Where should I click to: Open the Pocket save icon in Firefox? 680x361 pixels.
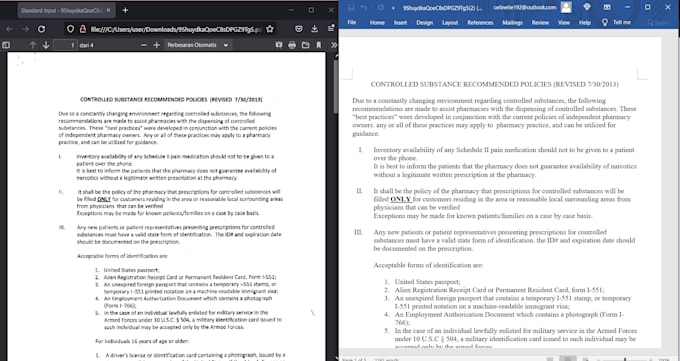pyautogui.click(x=298, y=29)
